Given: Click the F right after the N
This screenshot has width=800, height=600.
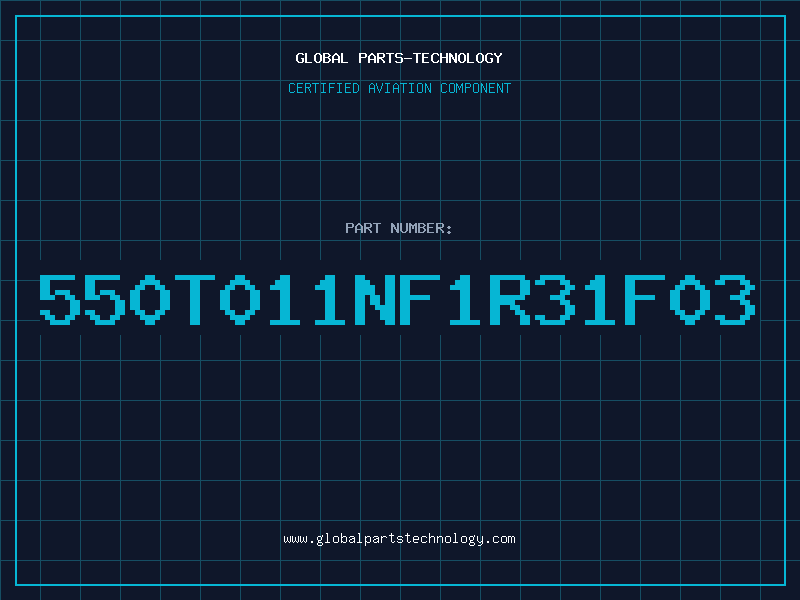Looking at the screenshot, I should (420, 299).
